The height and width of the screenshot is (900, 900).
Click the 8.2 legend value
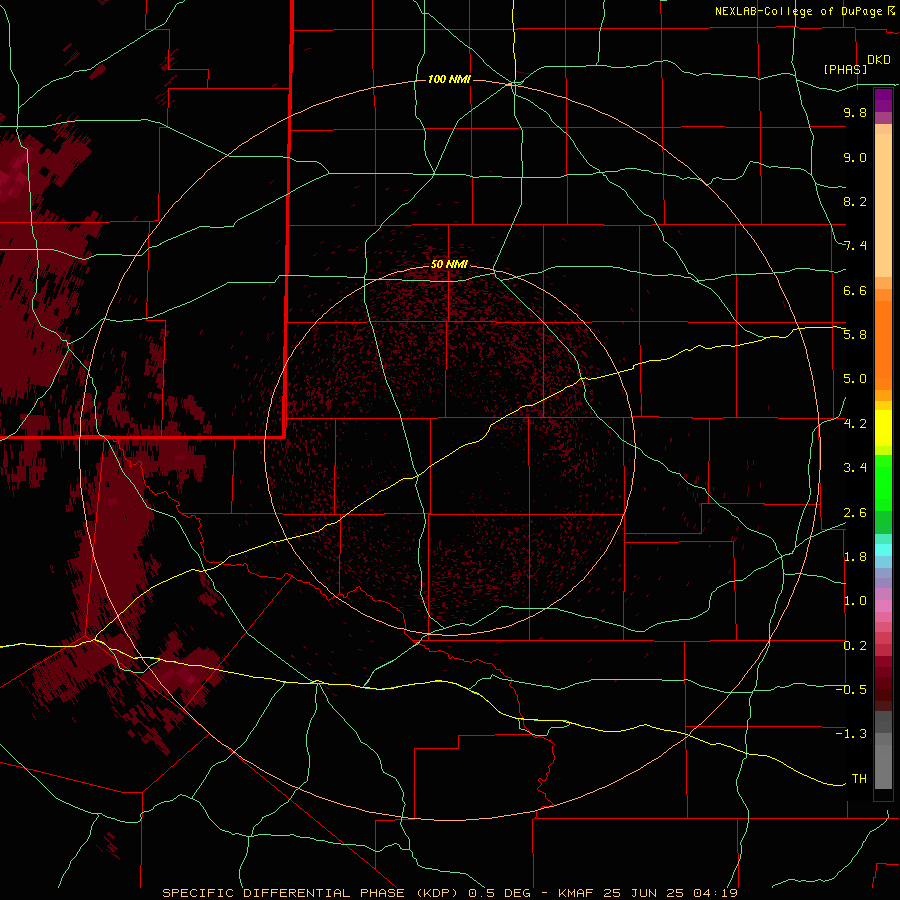coord(855,201)
